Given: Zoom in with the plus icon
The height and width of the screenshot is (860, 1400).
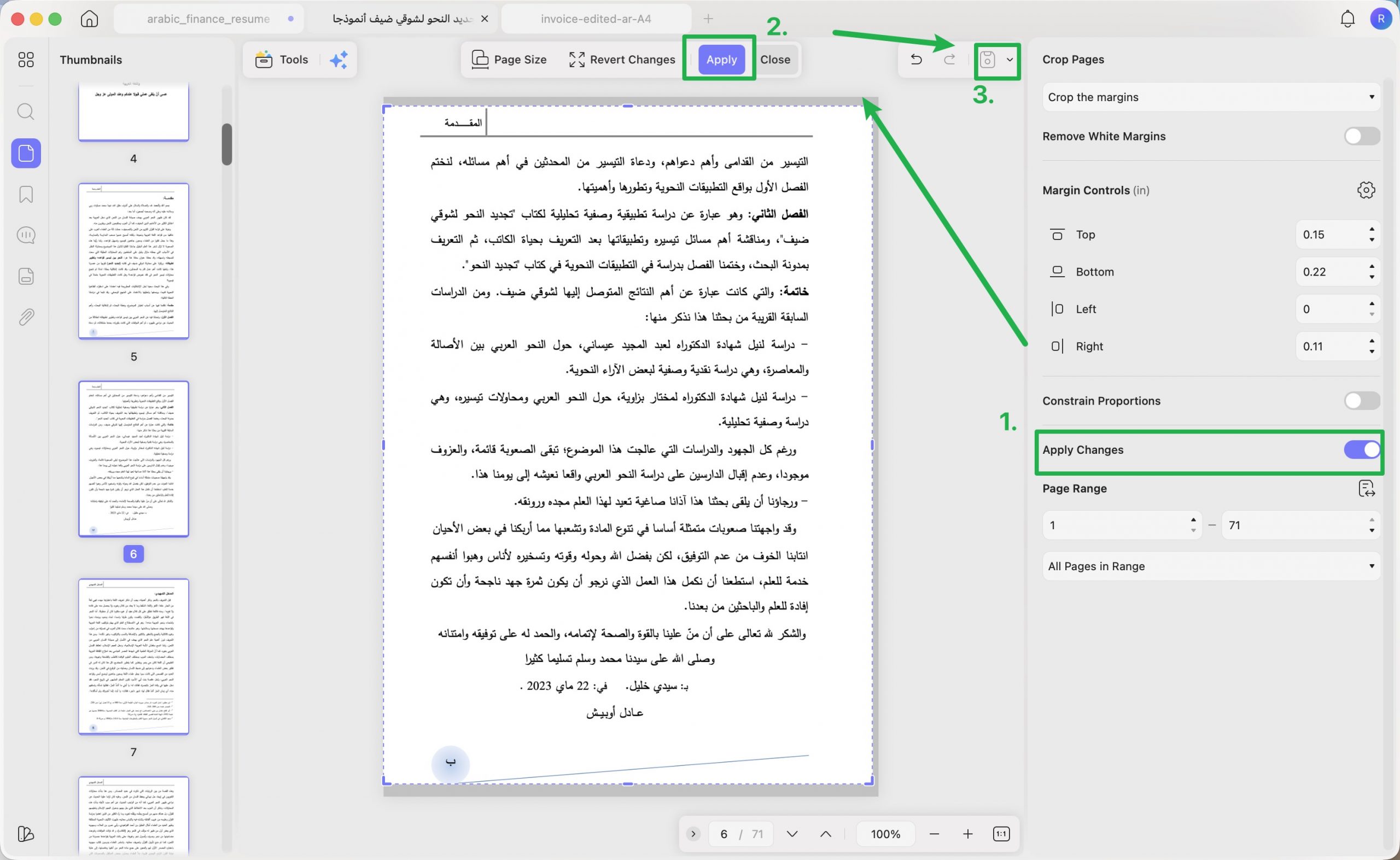Looking at the screenshot, I should (x=967, y=834).
